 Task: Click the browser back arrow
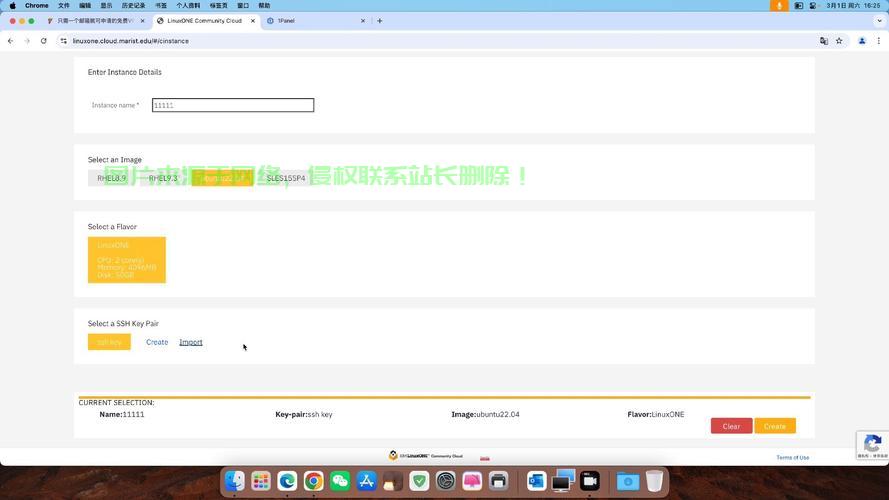click(x=10, y=41)
